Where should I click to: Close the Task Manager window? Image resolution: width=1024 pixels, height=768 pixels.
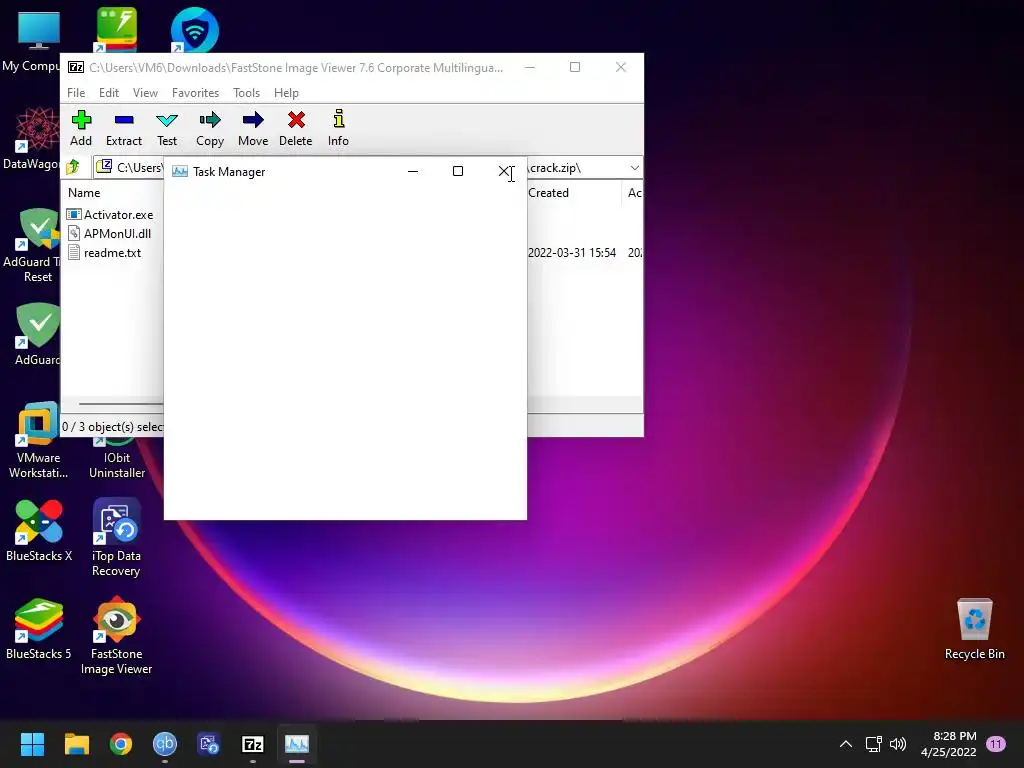tap(504, 171)
